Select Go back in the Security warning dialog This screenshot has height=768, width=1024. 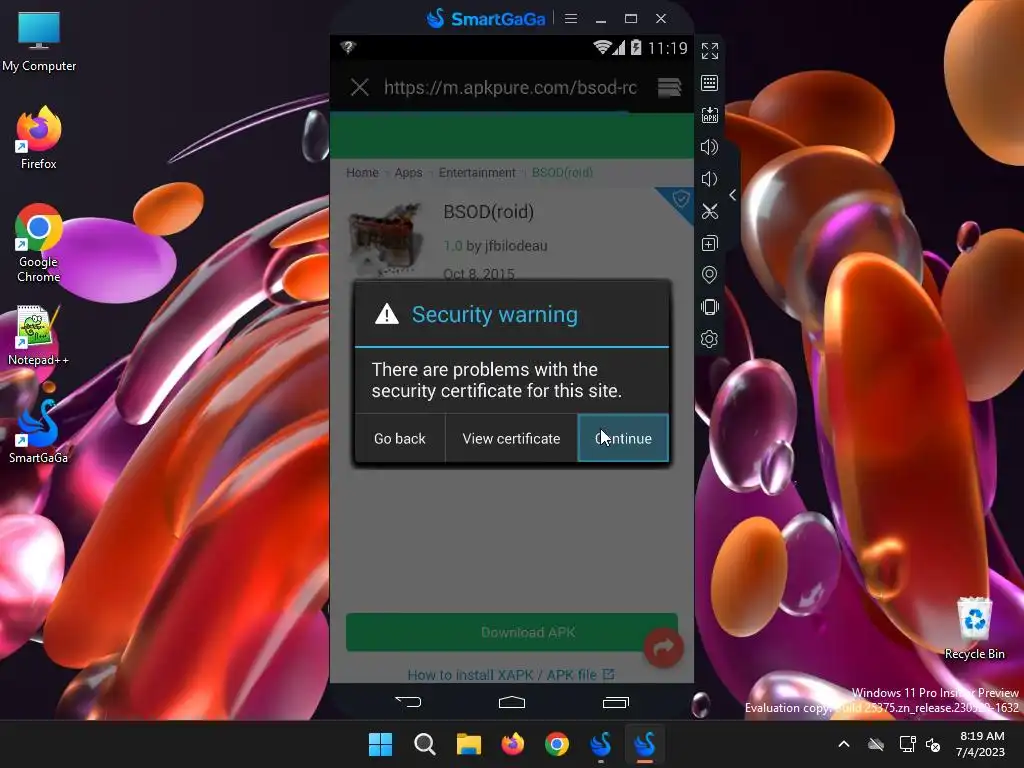point(400,438)
